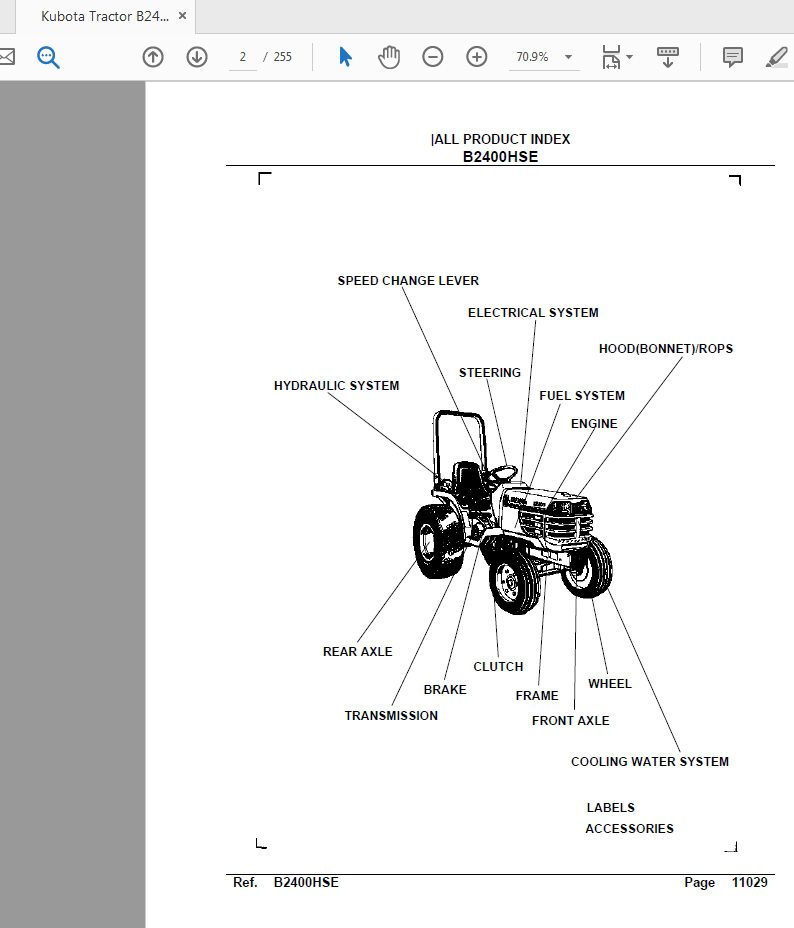
Task: Choose the selection arrow tool
Action: (346, 57)
